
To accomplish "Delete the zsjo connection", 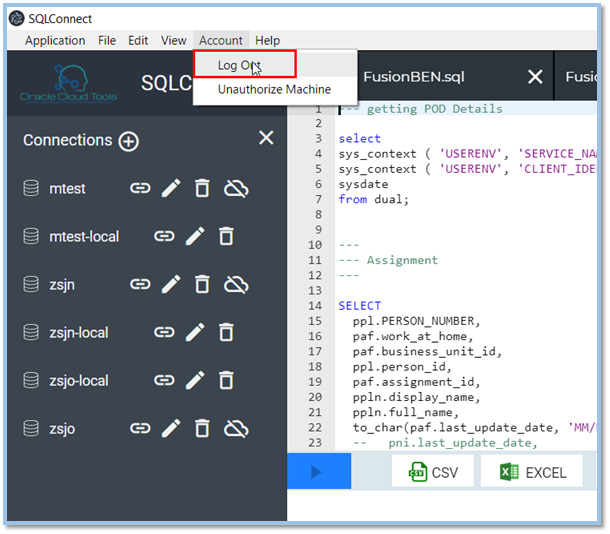I will point(202,429).
